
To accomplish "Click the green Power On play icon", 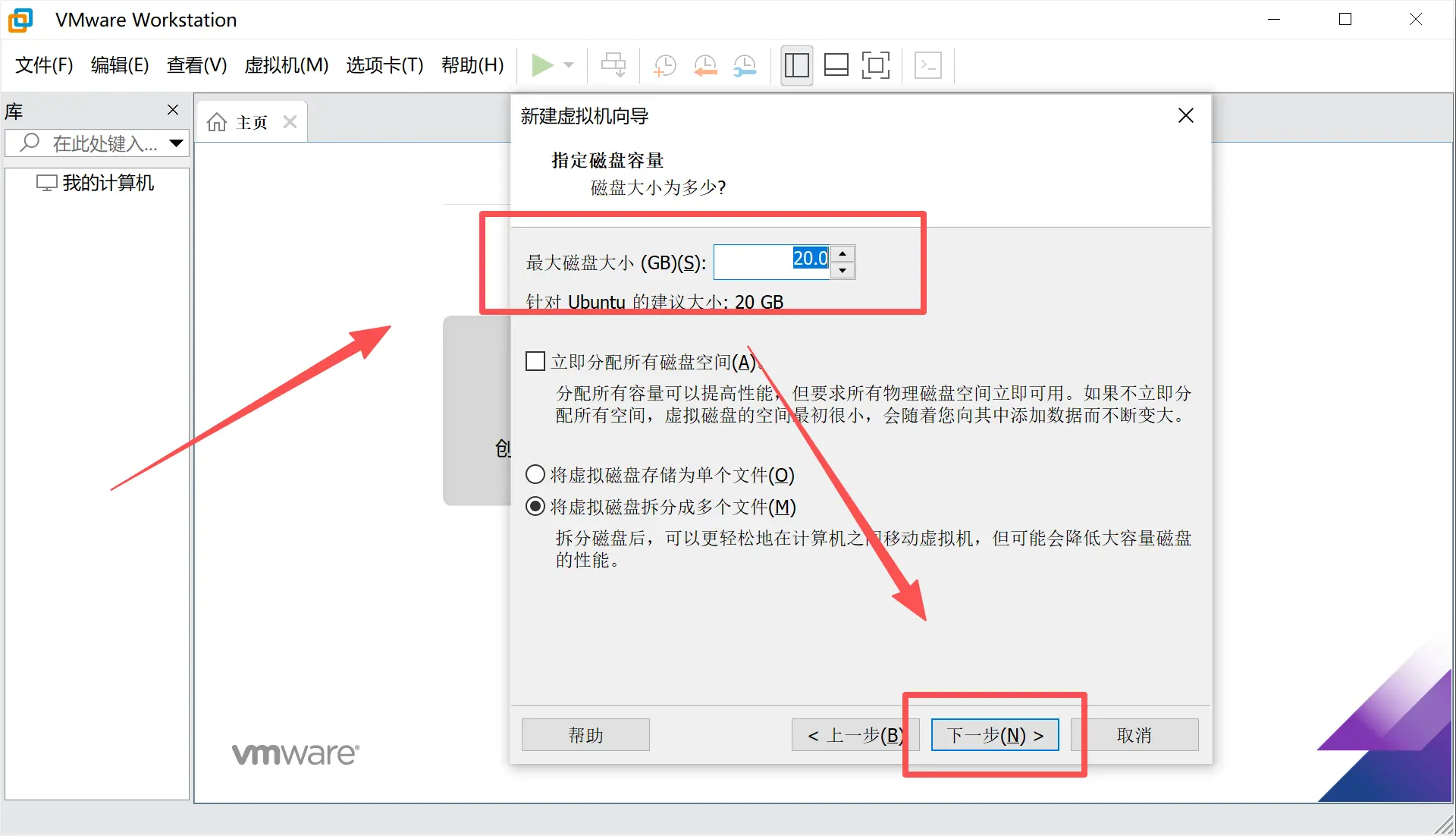I will pos(542,65).
